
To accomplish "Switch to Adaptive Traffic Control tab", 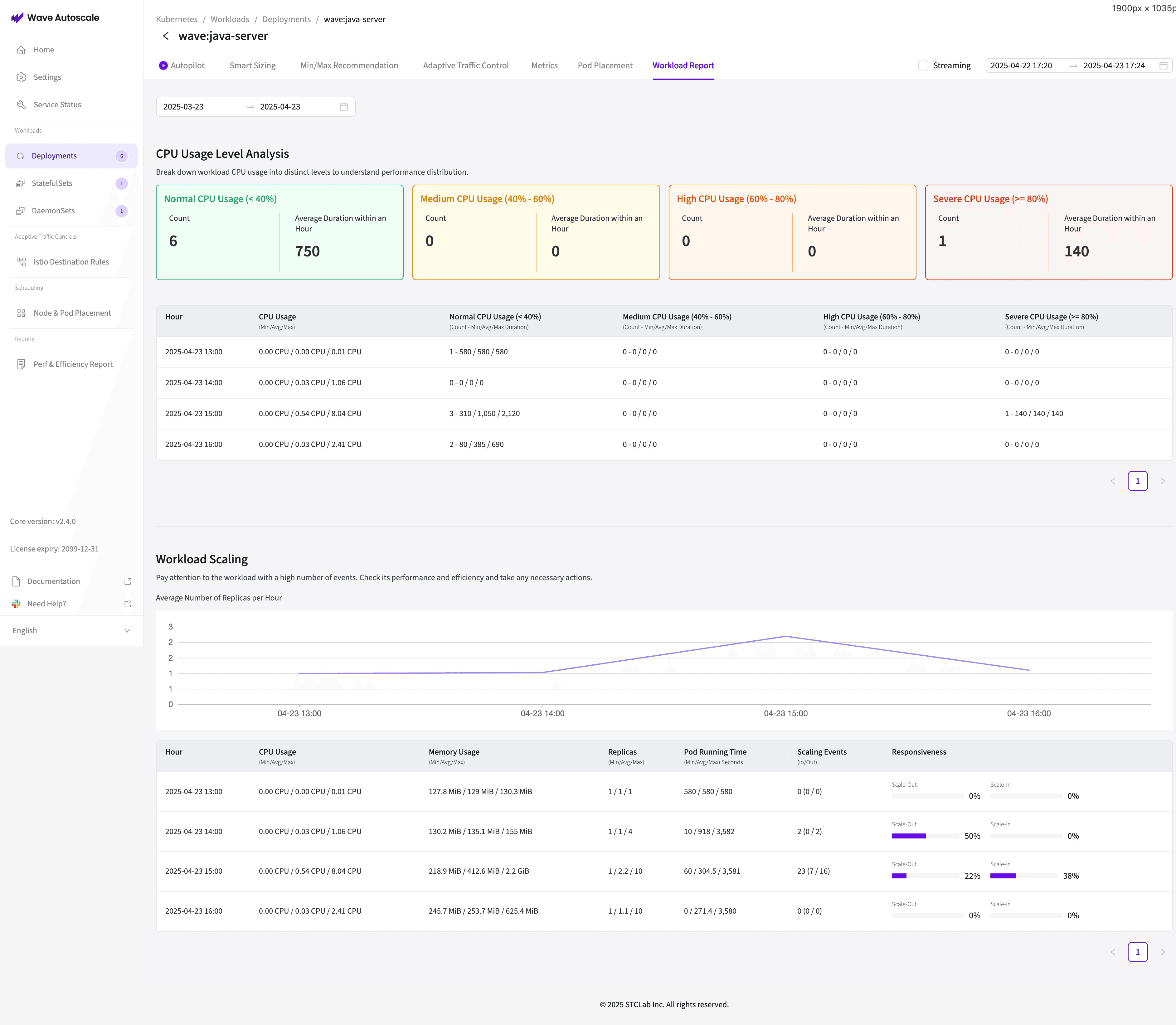I will pos(466,66).
